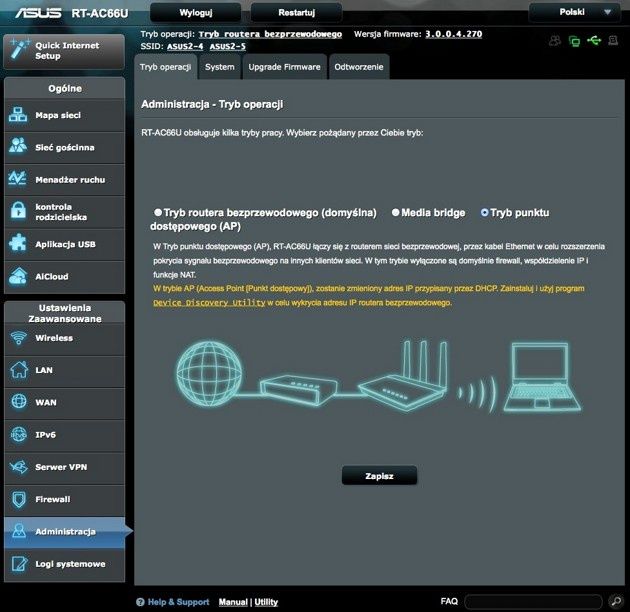Viewport: 630px width, 612px height.
Task: Open Sieć gościnna menu item
Action: pos(64,147)
